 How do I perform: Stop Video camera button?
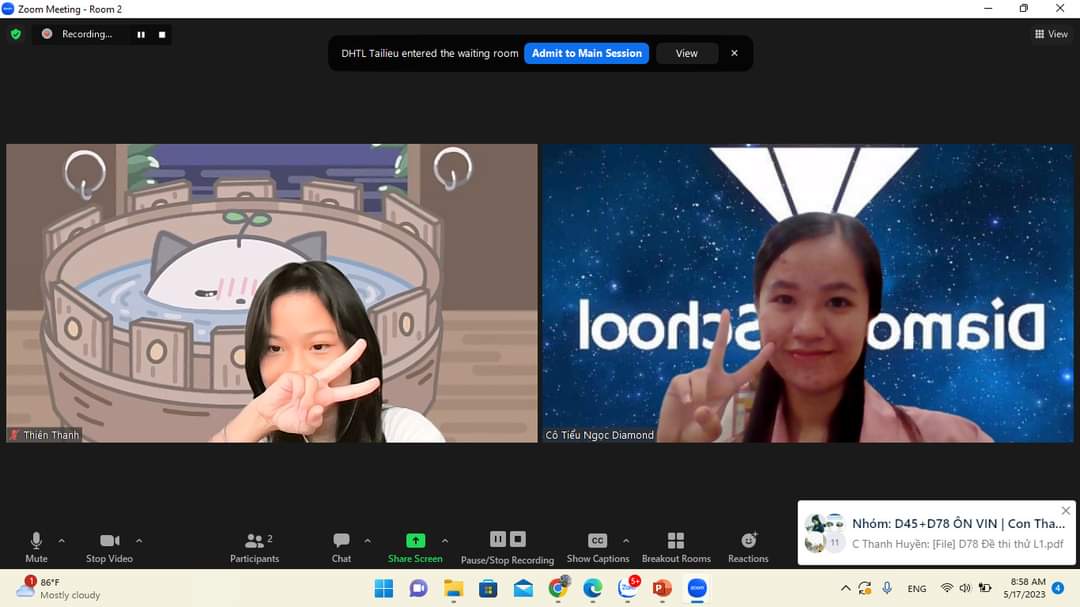(110, 547)
